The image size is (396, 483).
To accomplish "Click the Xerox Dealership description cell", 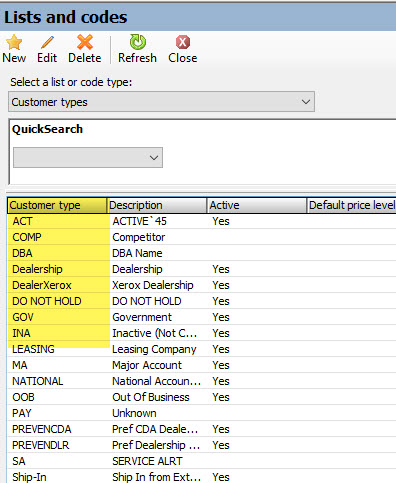I will coord(158,285).
